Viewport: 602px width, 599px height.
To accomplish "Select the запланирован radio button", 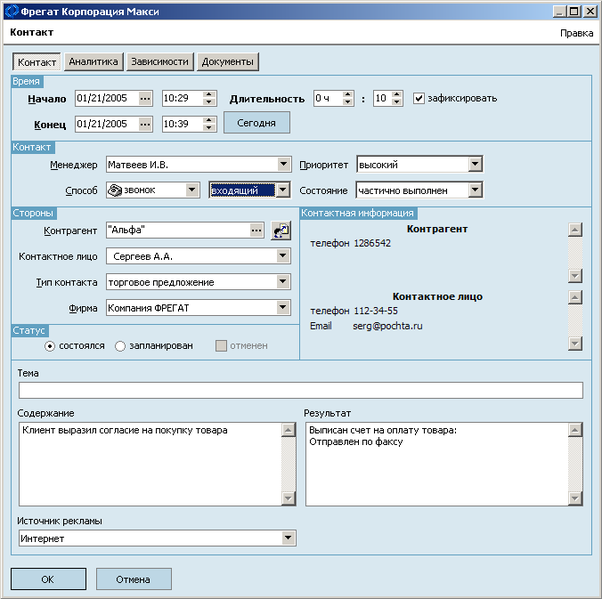I will (x=120, y=346).
